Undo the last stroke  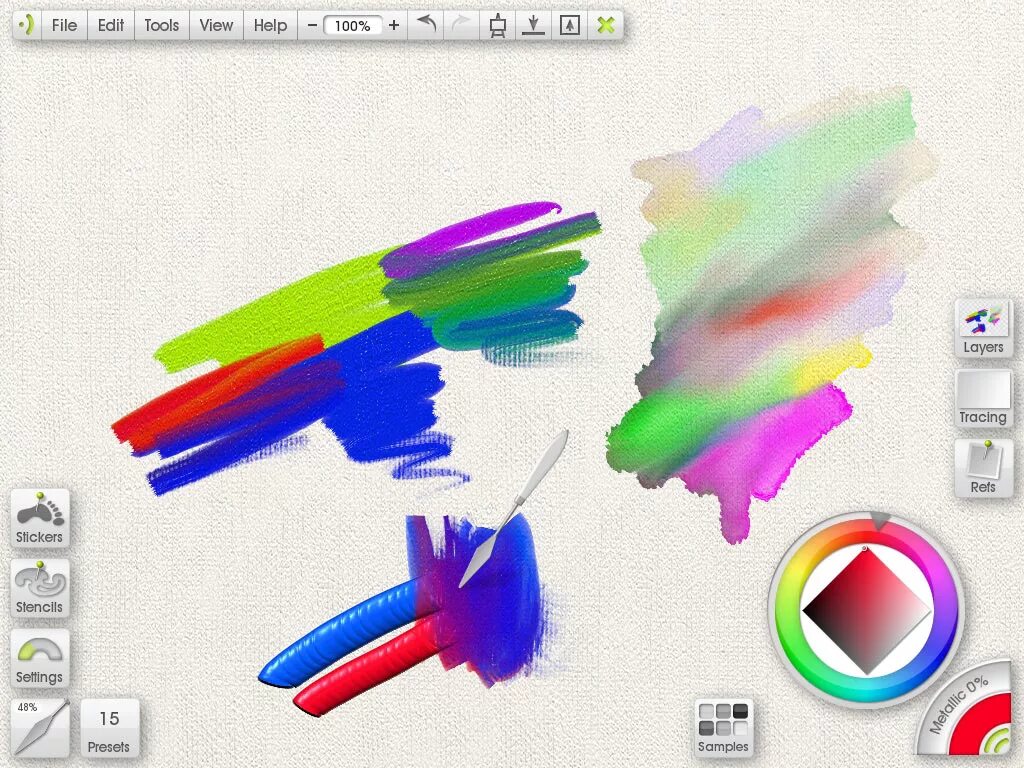pyautogui.click(x=426, y=25)
